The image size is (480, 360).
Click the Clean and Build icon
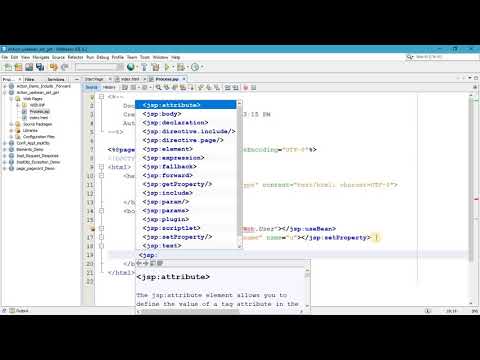point(155,67)
